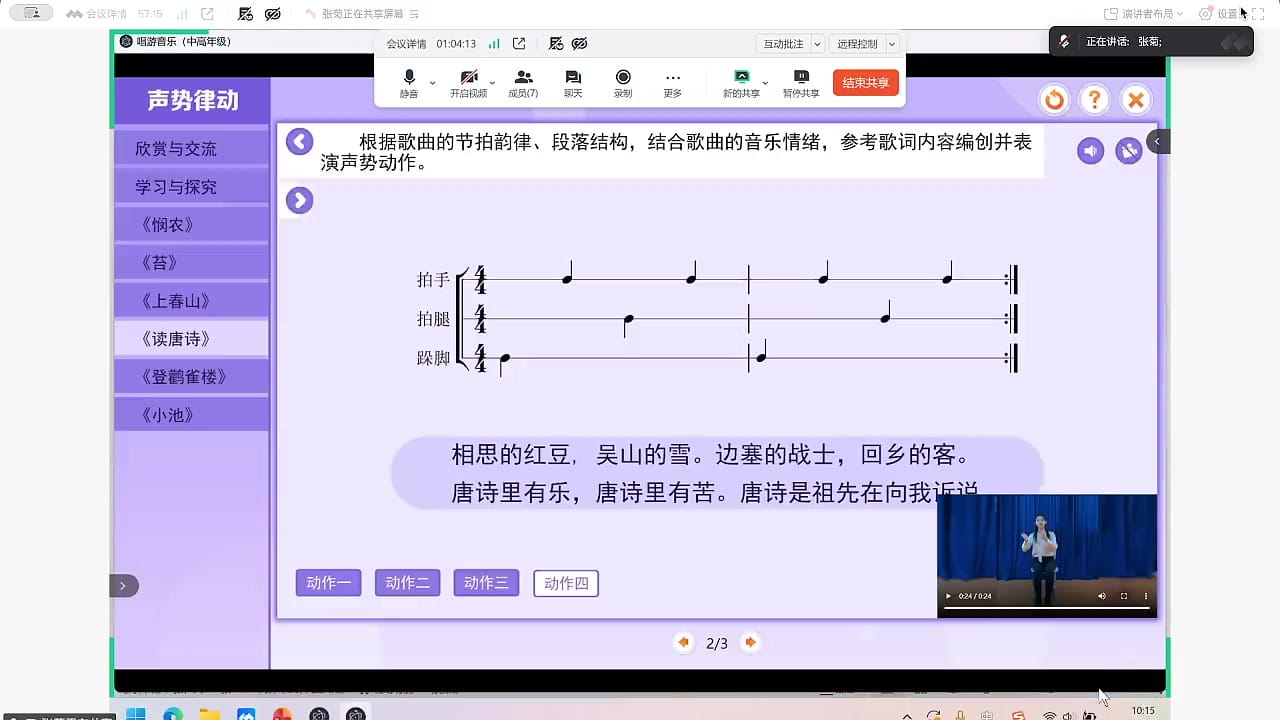Select the 动作四 button
Screen dimensions: 1280x720
coord(566,583)
